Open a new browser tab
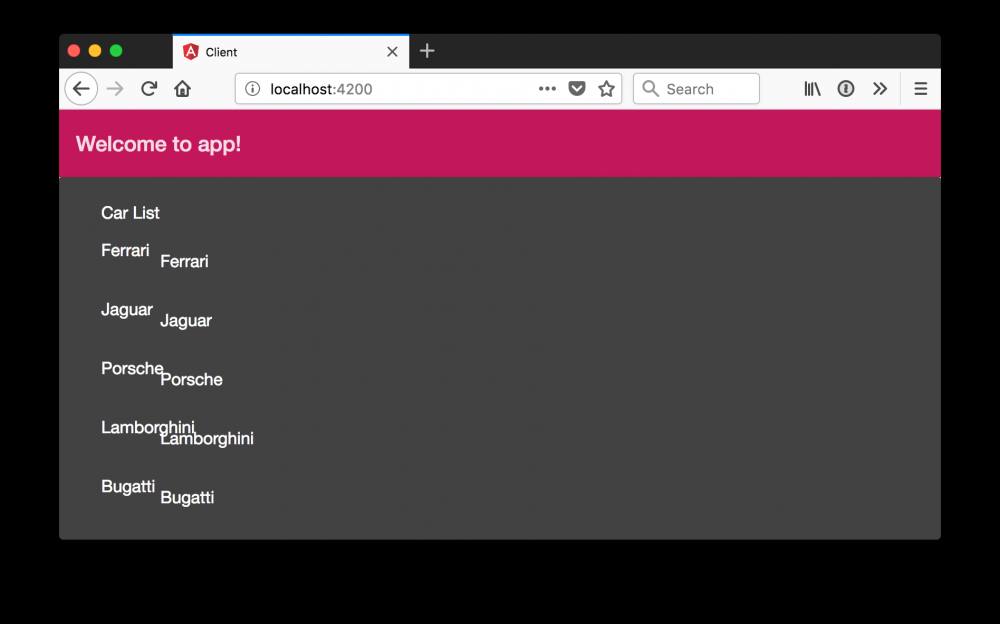1000x624 pixels. click(427, 51)
